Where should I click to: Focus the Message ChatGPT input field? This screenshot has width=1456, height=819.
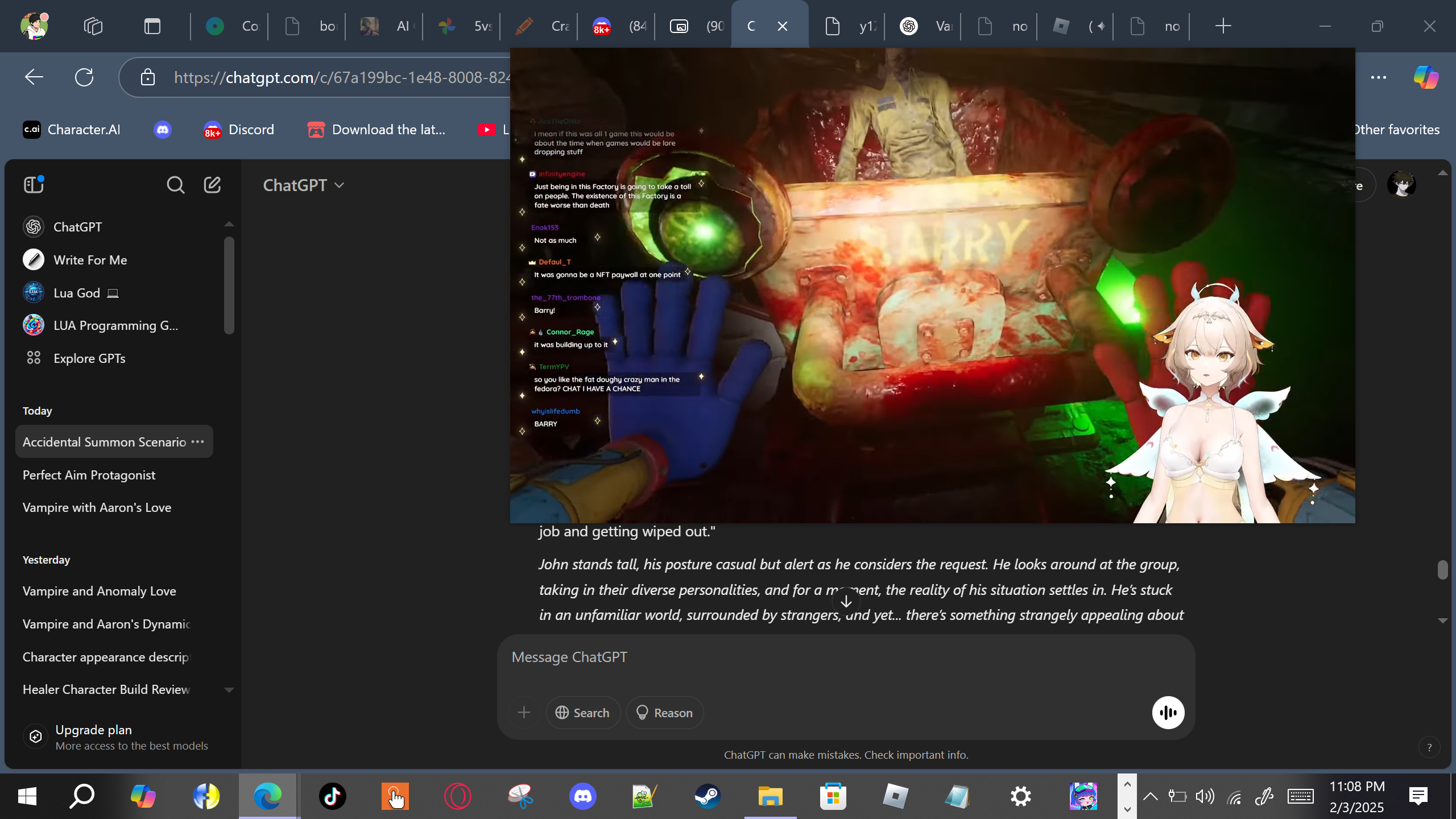[x=846, y=657]
